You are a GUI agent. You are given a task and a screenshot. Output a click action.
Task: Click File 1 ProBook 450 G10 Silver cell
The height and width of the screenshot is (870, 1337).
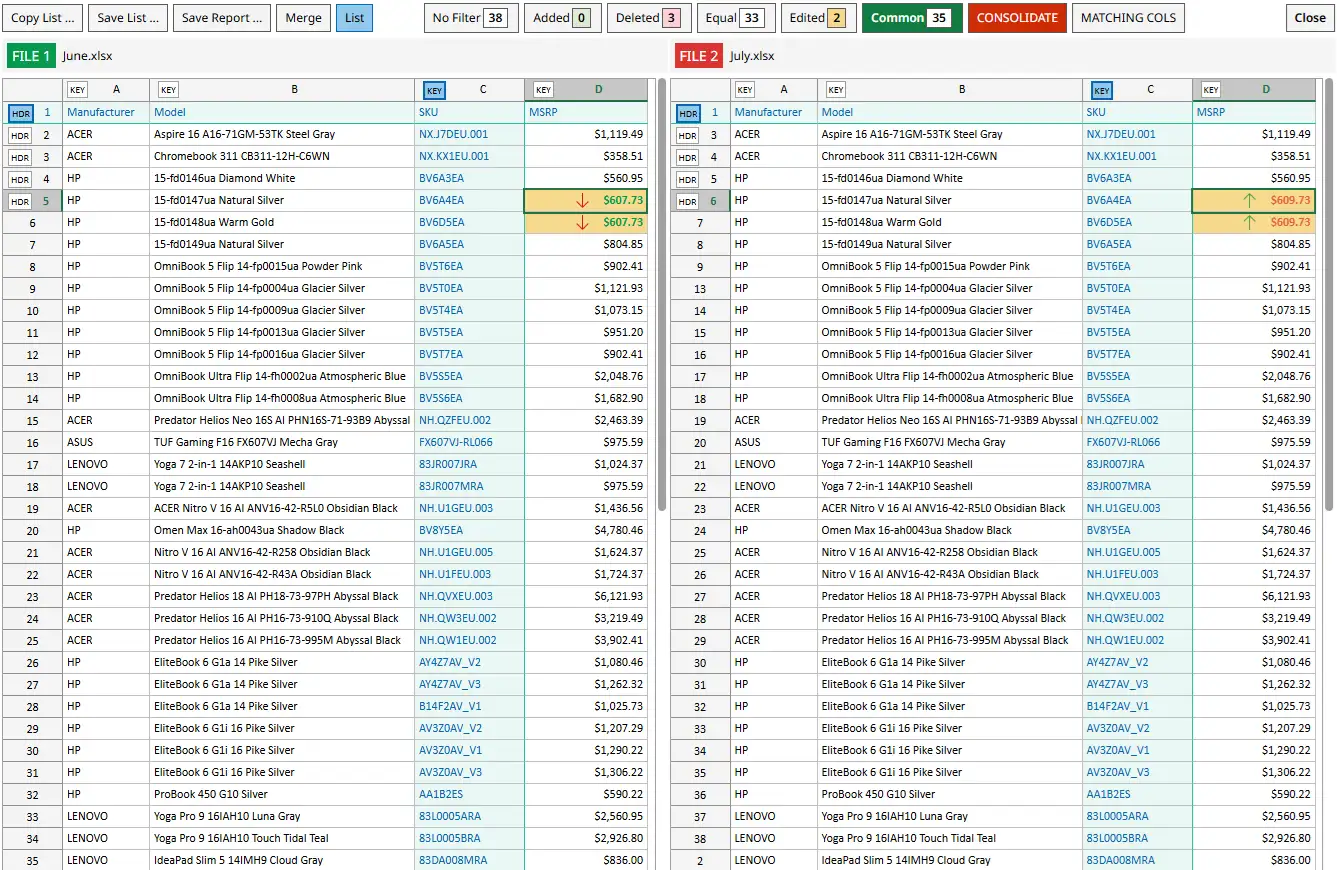point(282,795)
